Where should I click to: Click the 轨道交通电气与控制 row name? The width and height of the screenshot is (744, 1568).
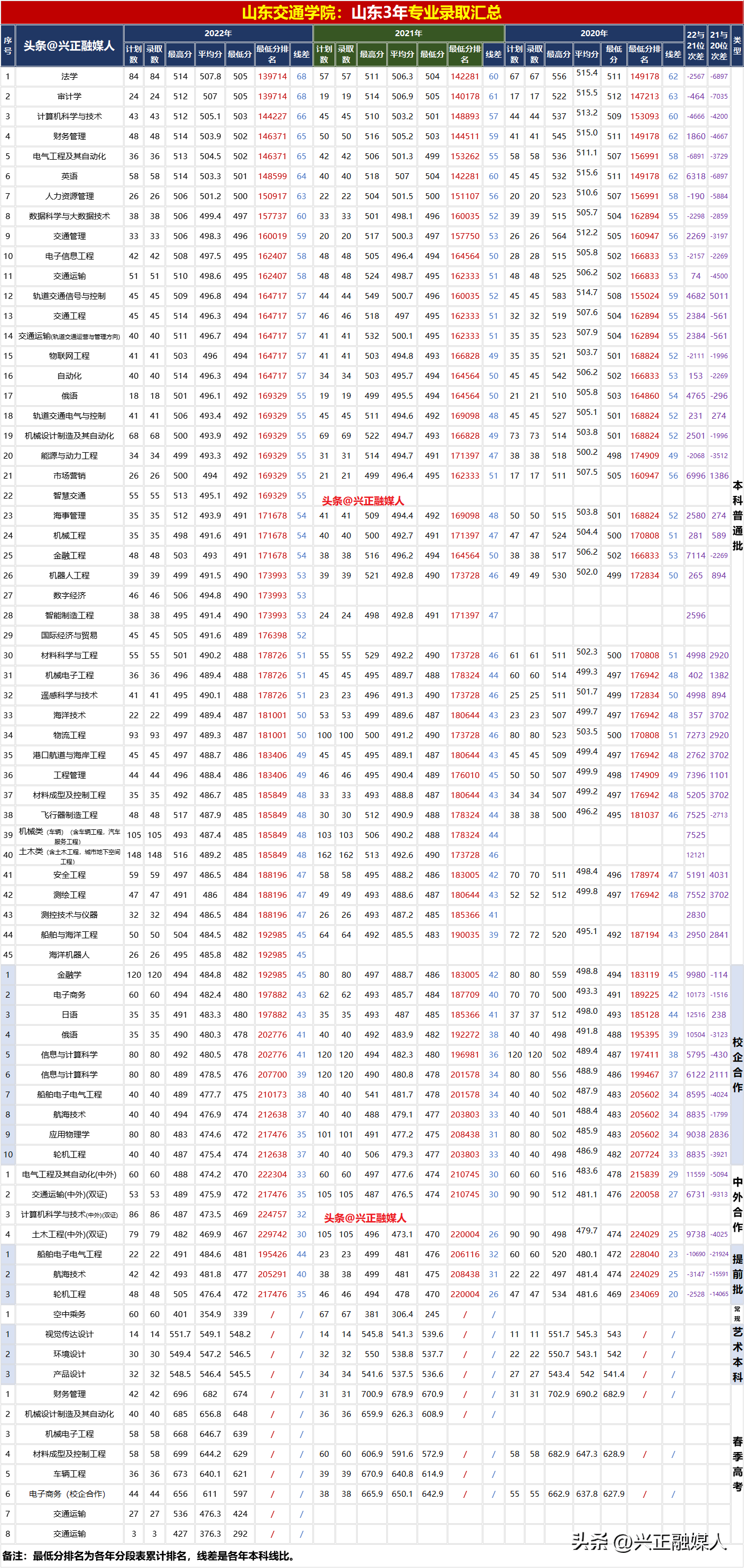coord(70,417)
